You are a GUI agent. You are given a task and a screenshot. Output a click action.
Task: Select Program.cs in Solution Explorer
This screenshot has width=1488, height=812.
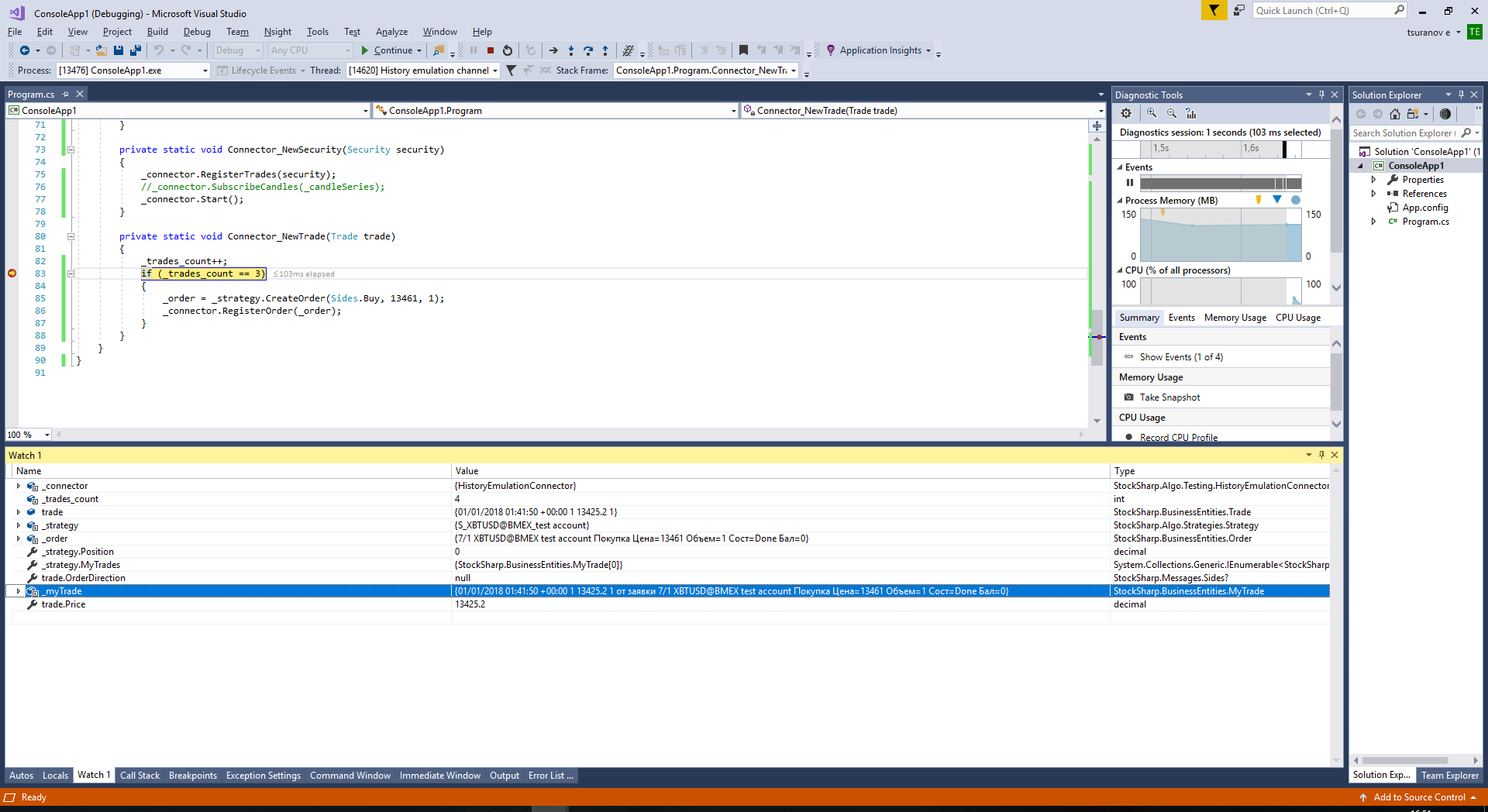tap(1425, 222)
